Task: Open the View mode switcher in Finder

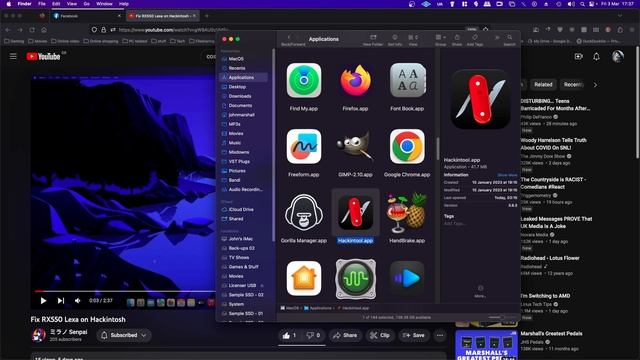Action: [x=413, y=38]
